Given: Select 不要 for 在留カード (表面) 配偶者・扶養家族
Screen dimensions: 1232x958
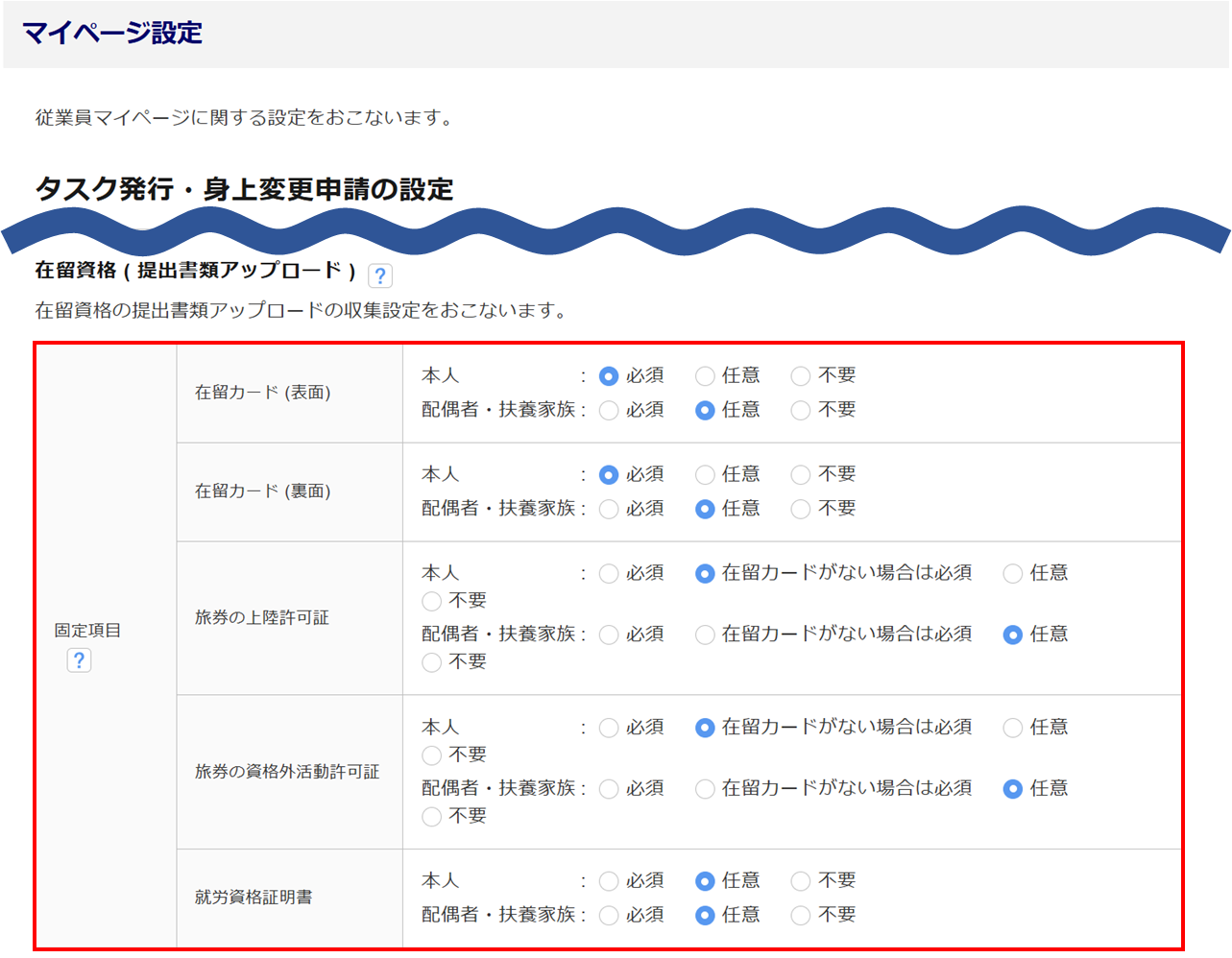Looking at the screenshot, I should tap(801, 411).
